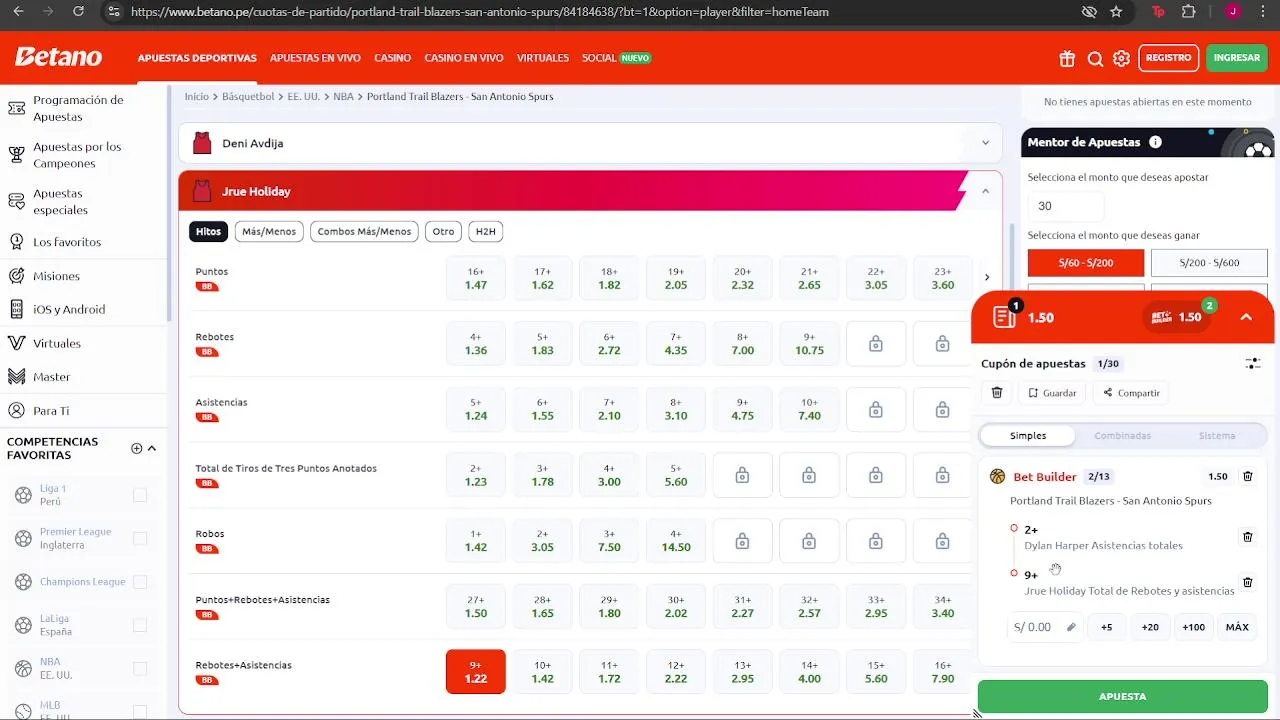This screenshot has height=720, width=1280.
Task: Edit stake amount pencil icon
Action: coord(1071,627)
